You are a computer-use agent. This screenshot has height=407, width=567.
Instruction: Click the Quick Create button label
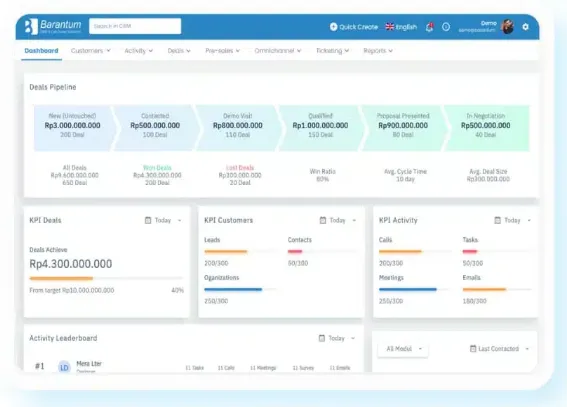coord(358,27)
